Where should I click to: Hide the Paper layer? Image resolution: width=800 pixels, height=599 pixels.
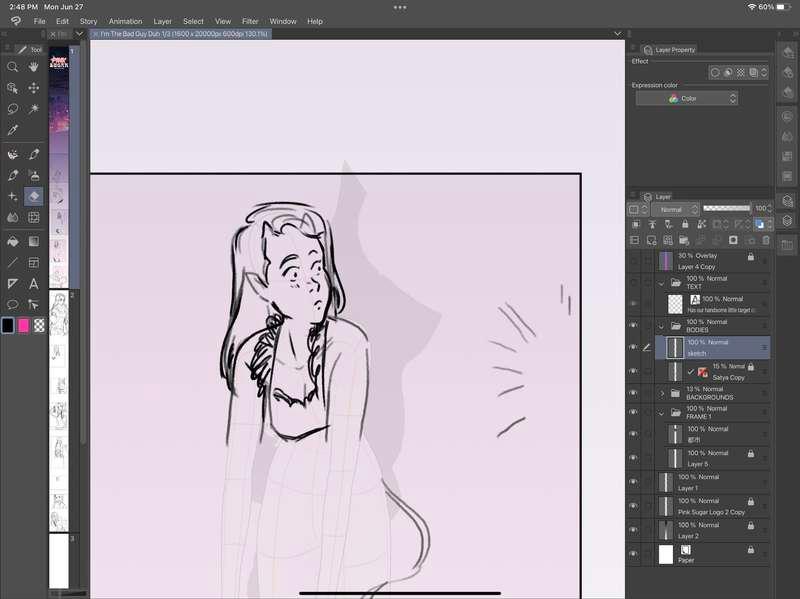[x=634, y=554]
